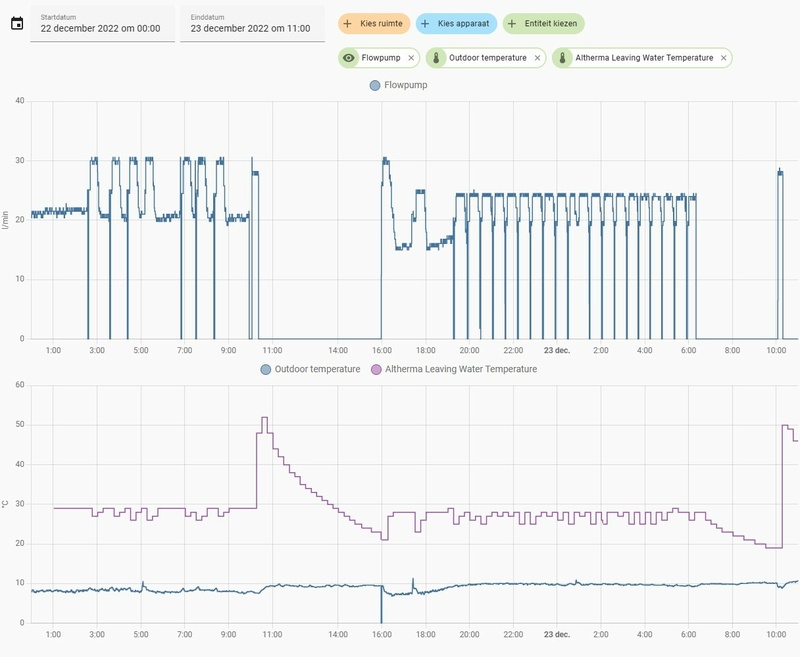
Task: Open the Entiteit kiezen entity picker
Action: point(543,23)
